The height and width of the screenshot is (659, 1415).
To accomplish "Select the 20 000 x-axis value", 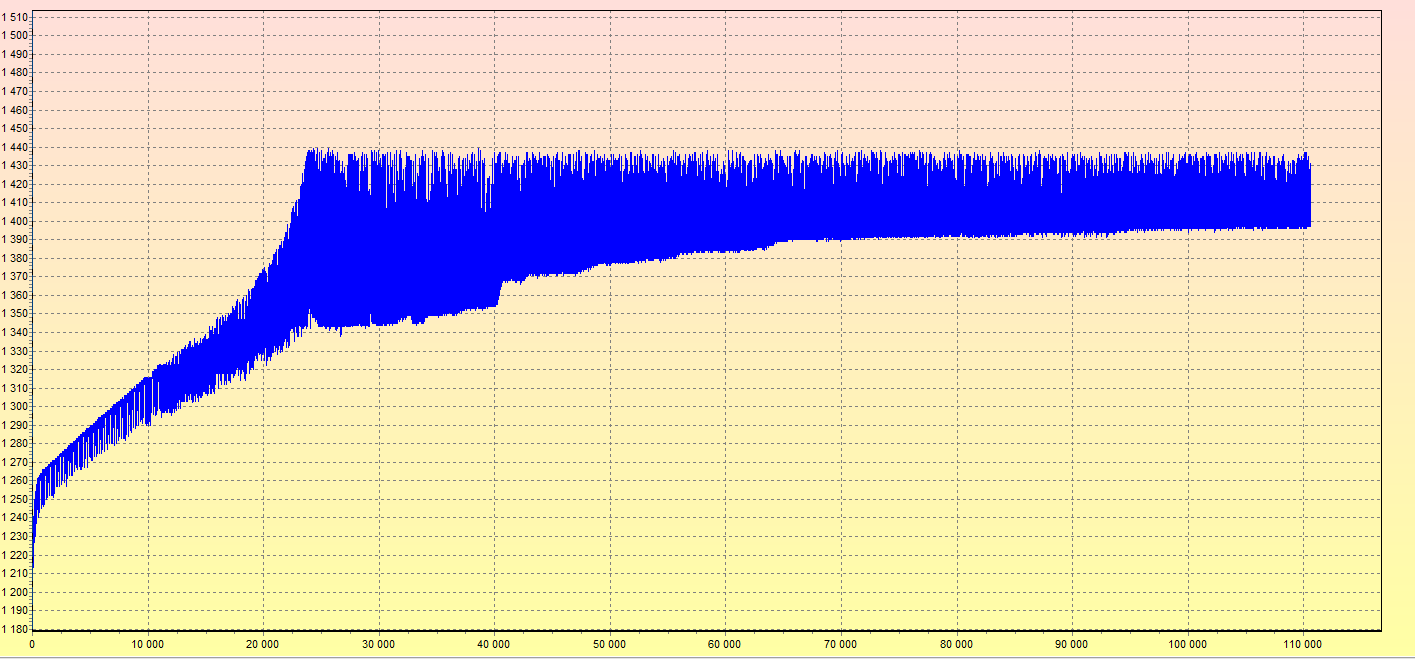I will (x=263, y=644).
